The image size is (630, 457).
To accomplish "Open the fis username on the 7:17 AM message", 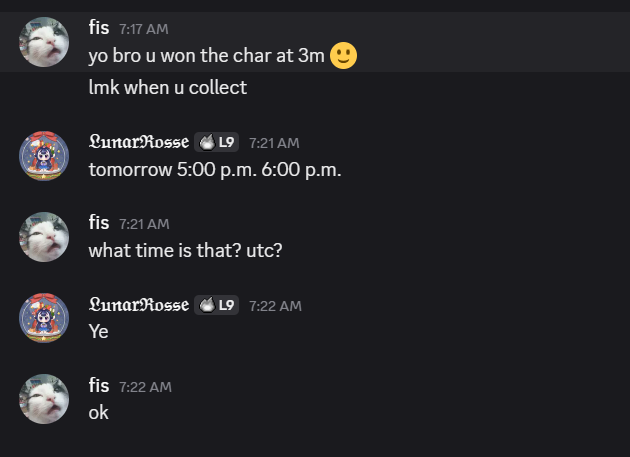I will point(99,28).
